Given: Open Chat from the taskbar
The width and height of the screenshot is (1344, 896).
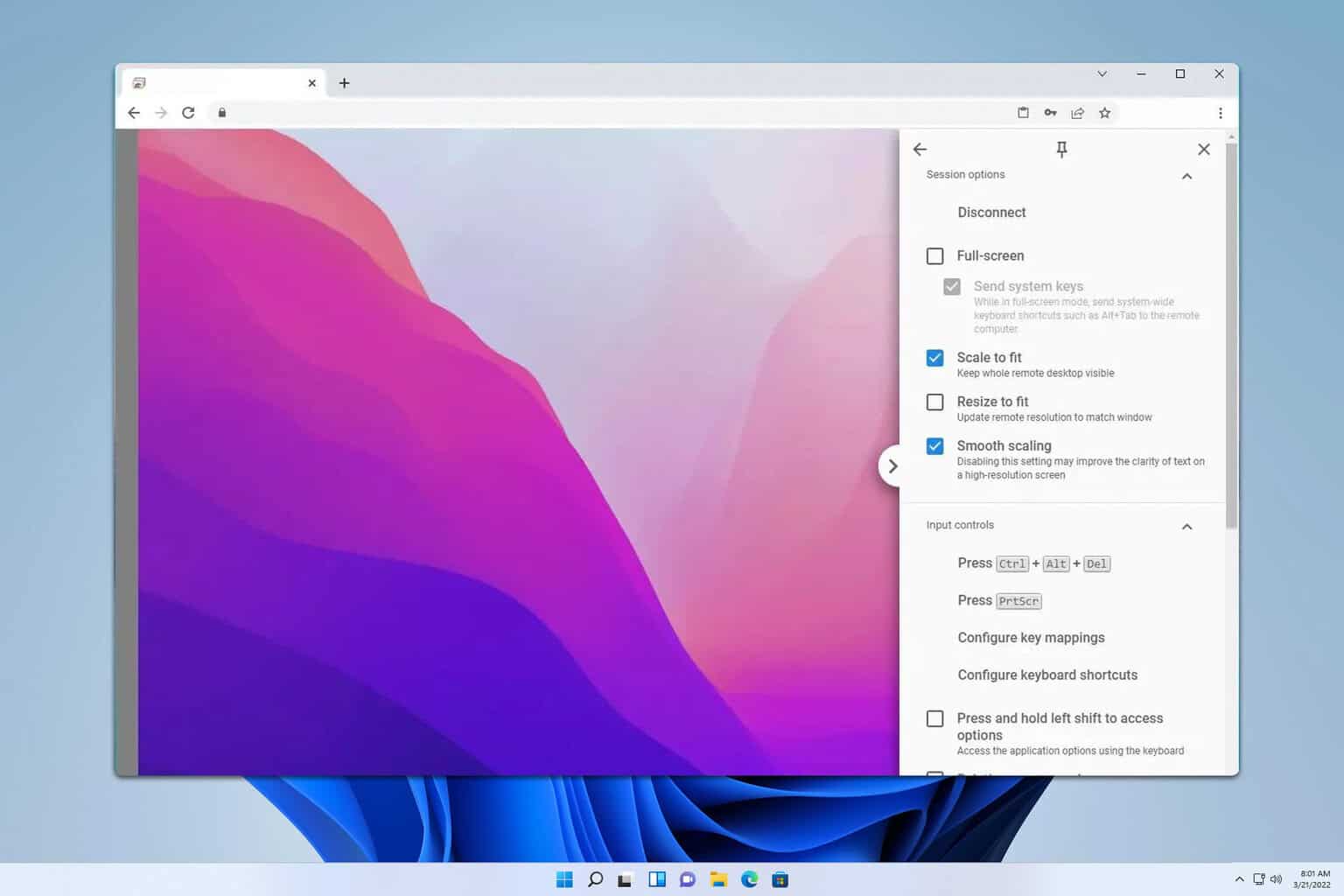Looking at the screenshot, I should tap(687, 879).
